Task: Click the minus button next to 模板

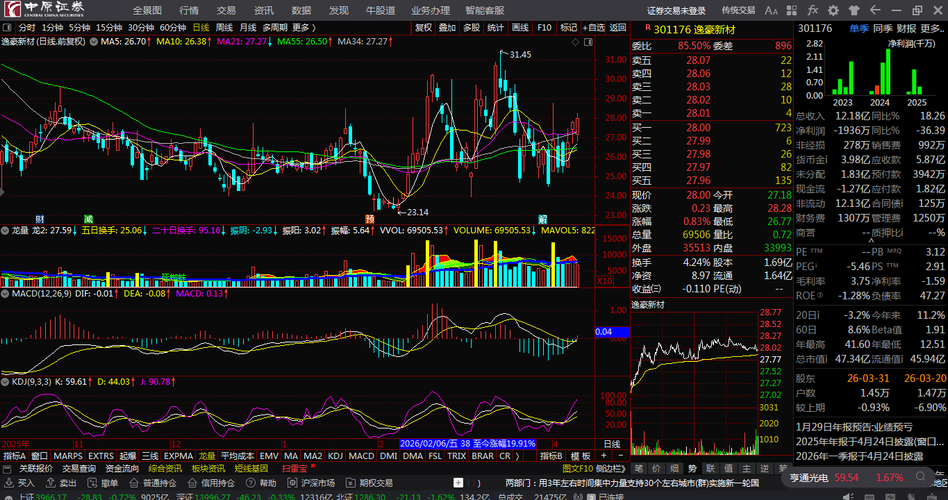Action: point(620,455)
